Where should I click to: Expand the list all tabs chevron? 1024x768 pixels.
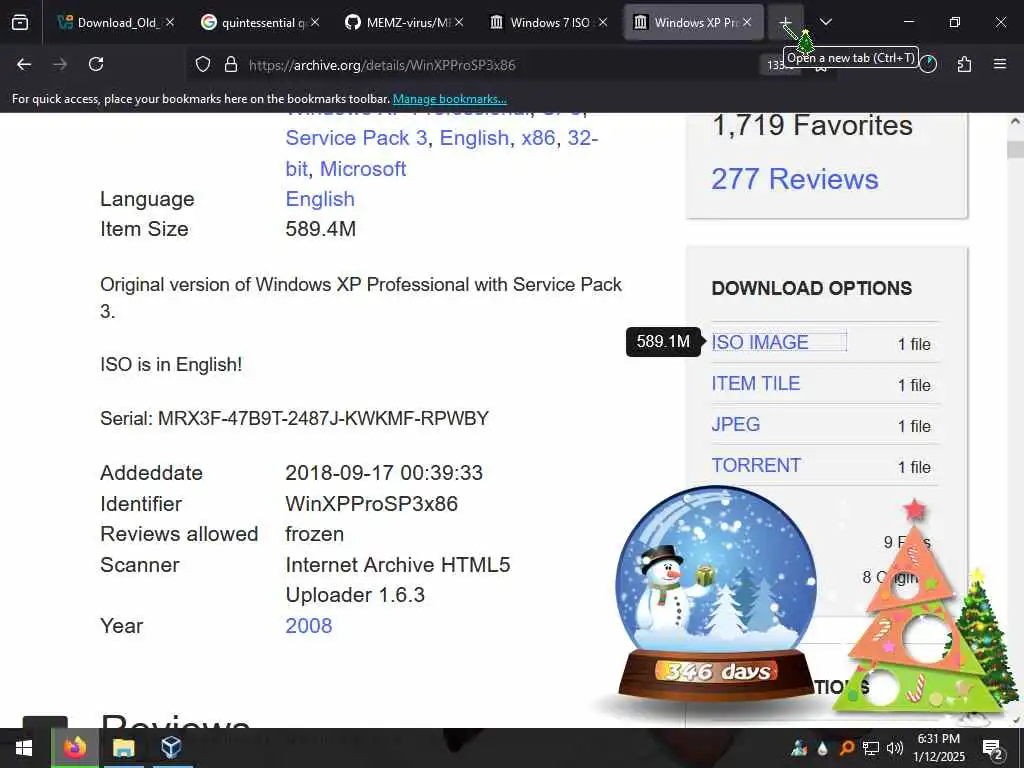point(825,22)
